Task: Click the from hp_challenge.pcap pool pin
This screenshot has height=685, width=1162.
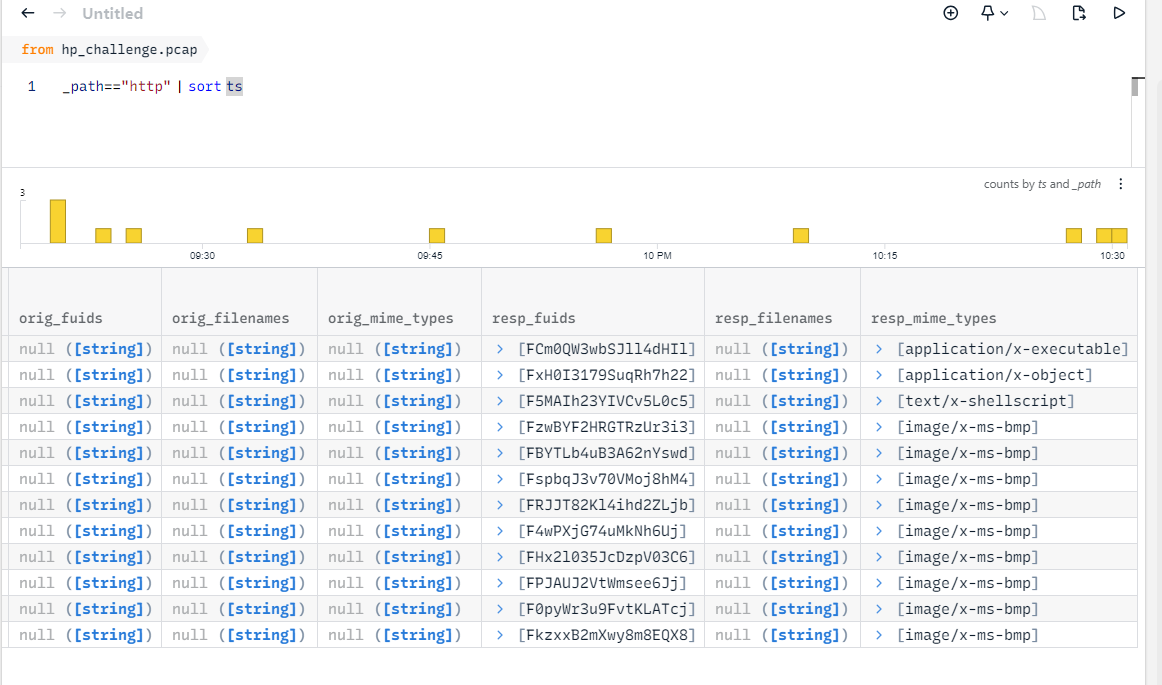Action: 109,49
